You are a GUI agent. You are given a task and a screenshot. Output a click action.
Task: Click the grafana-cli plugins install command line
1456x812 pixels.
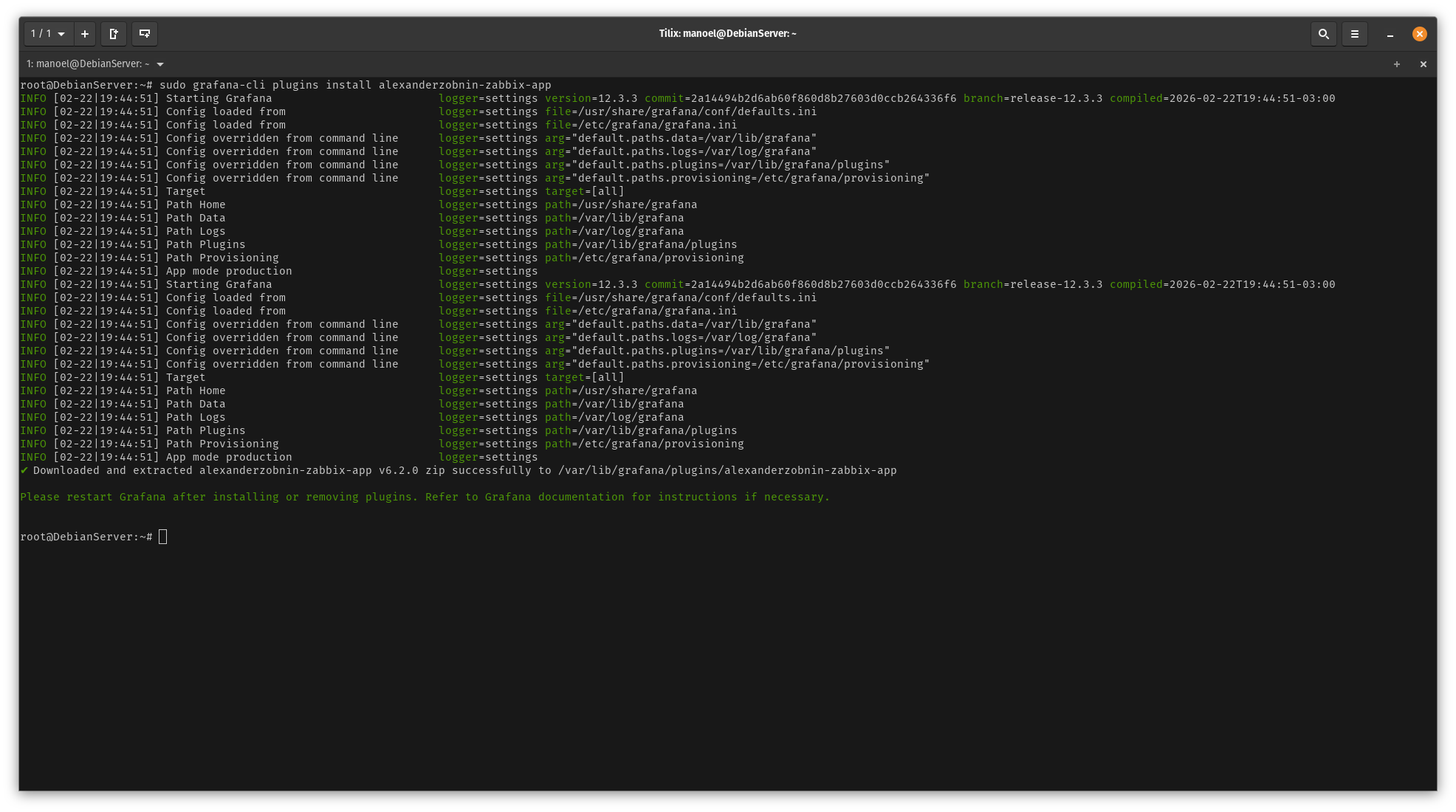point(354,85)
